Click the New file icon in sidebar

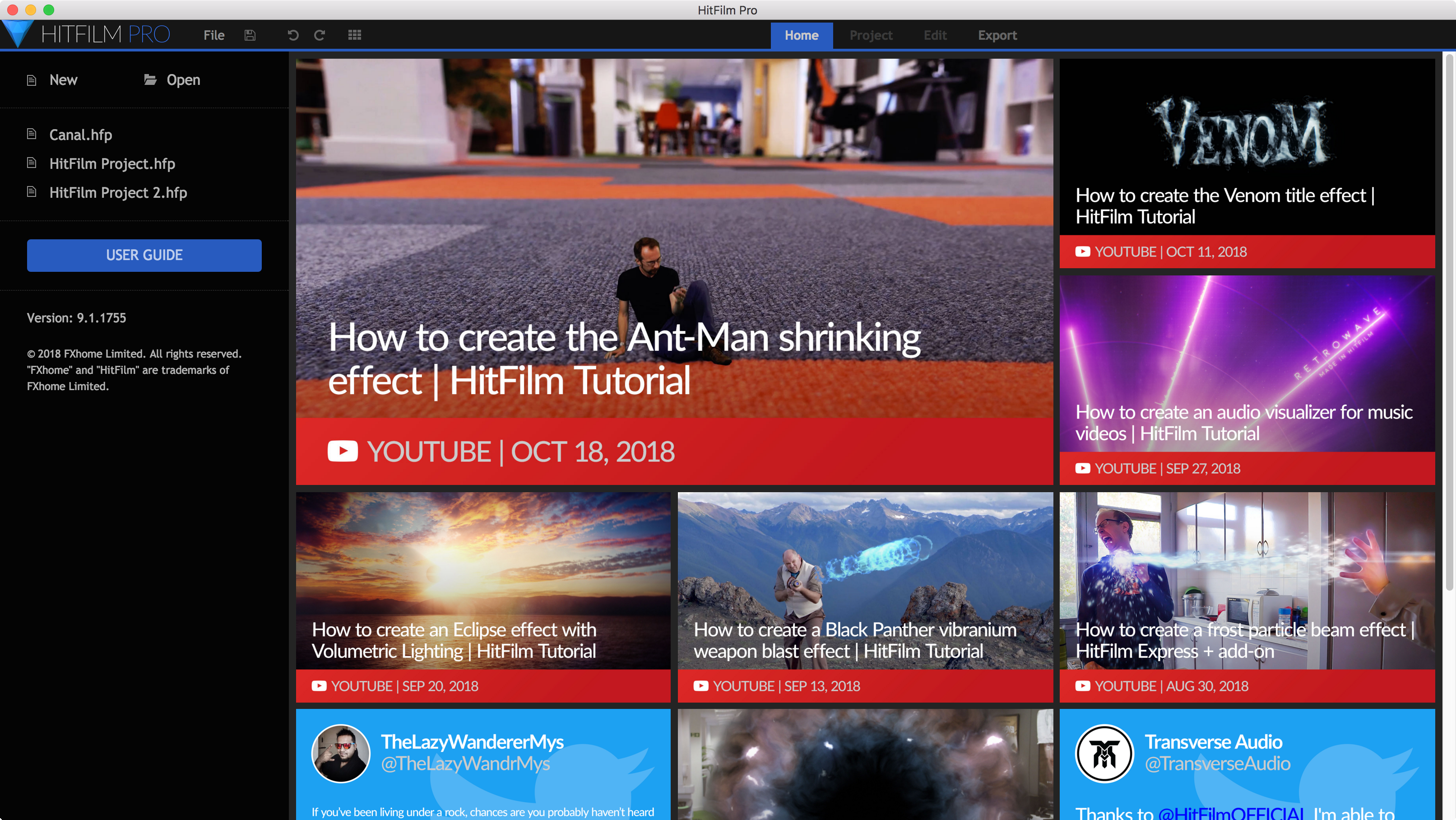(x=32, y=79)
